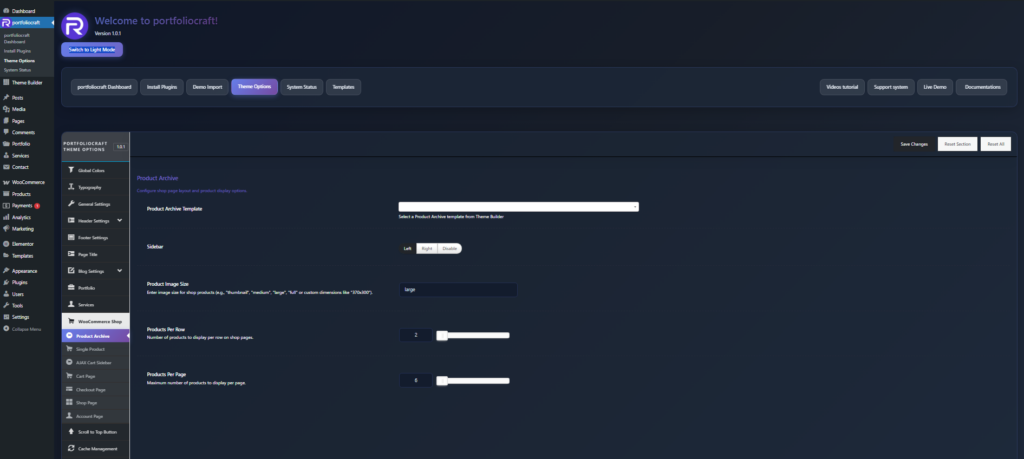Open the Demo Import tab
Image resolution: width=1024 pixels, height=459 pixels.
207,87
